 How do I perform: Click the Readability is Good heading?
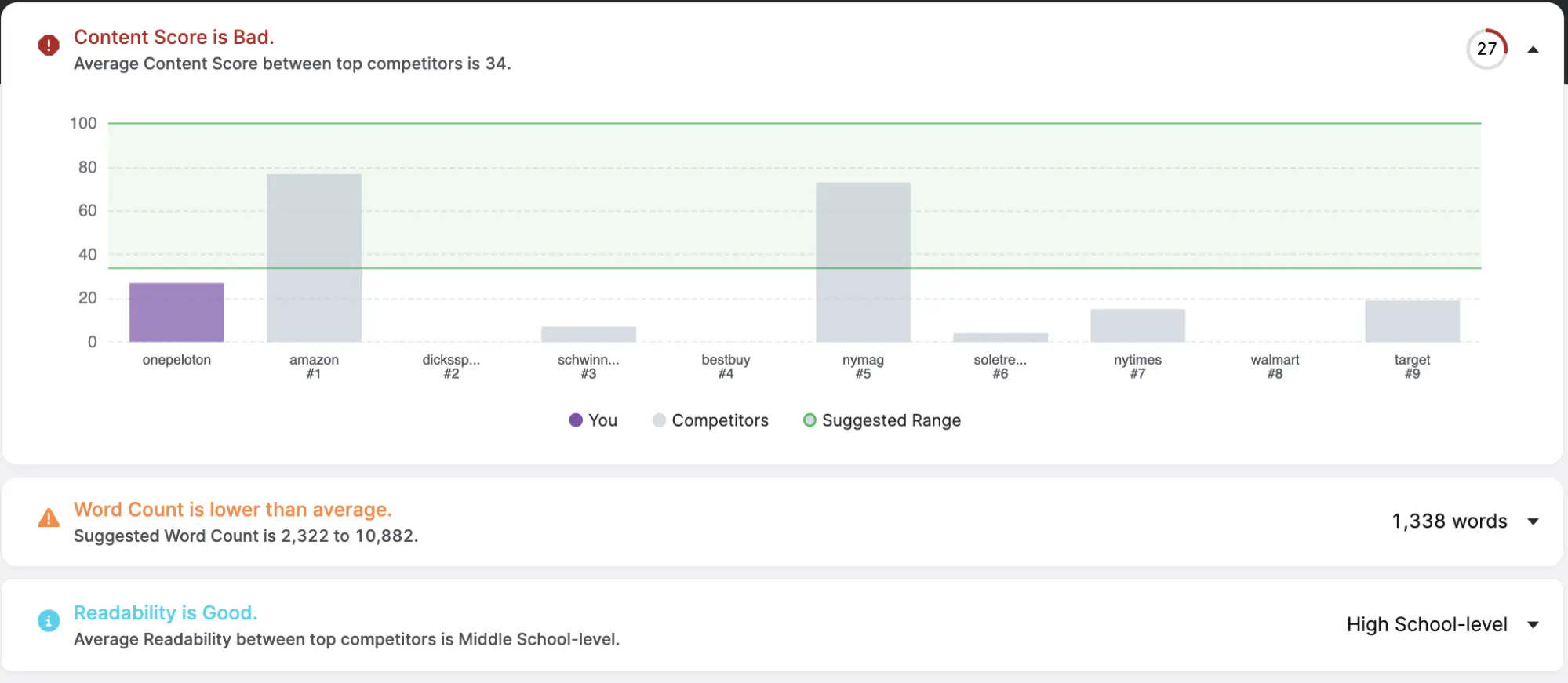(x=166, y=612)
